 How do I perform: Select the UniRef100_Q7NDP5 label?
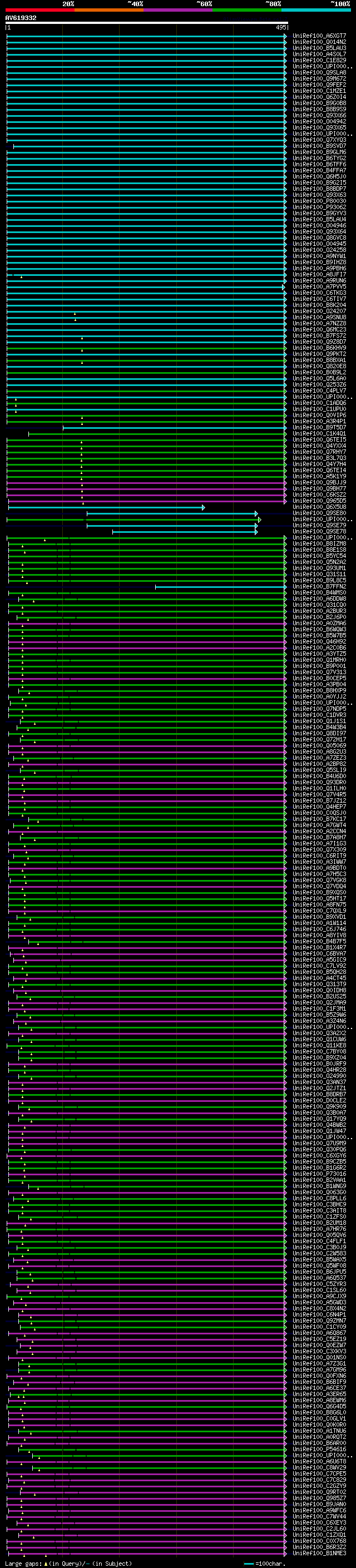click(x=319, y=709)
